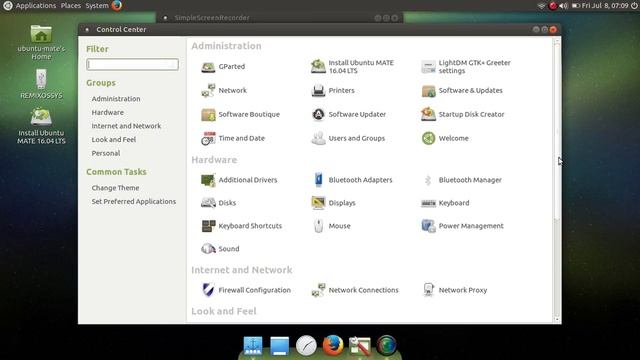The height and width of the screenshot is (360, 640).
Task: Open the Printers icon
Action: coord(318,91)
